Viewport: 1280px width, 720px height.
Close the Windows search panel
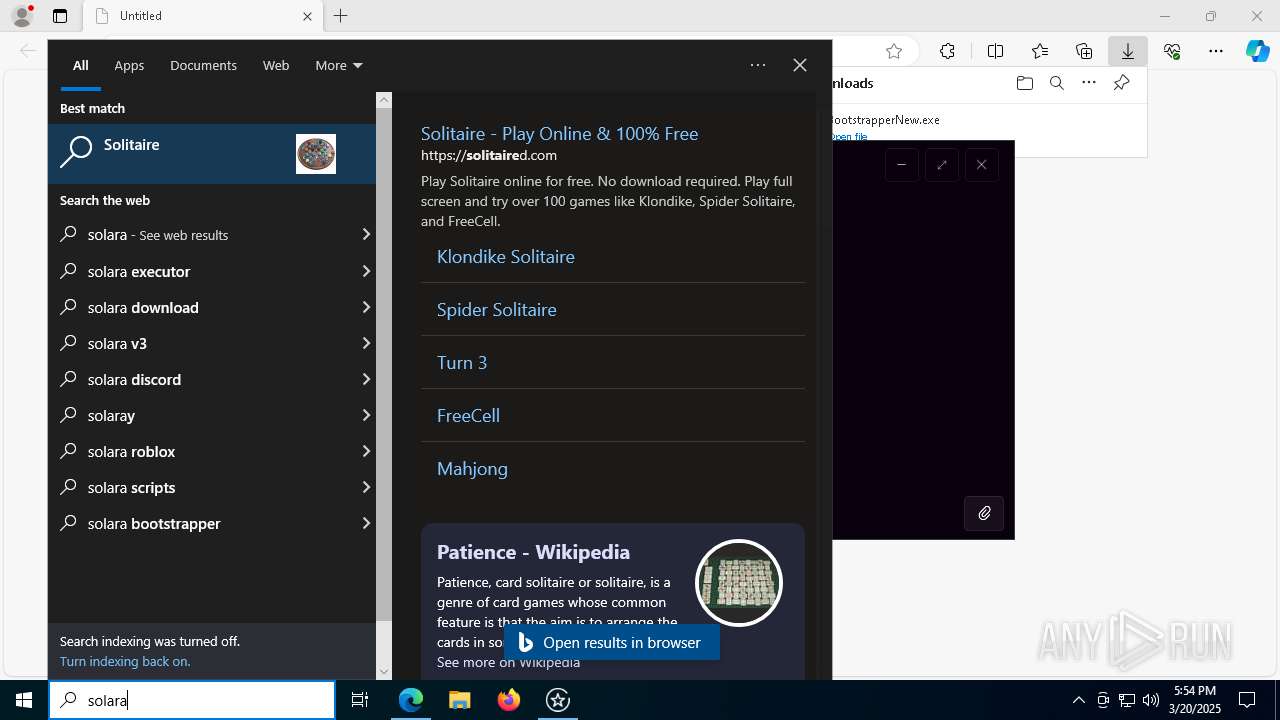point(800,65)
